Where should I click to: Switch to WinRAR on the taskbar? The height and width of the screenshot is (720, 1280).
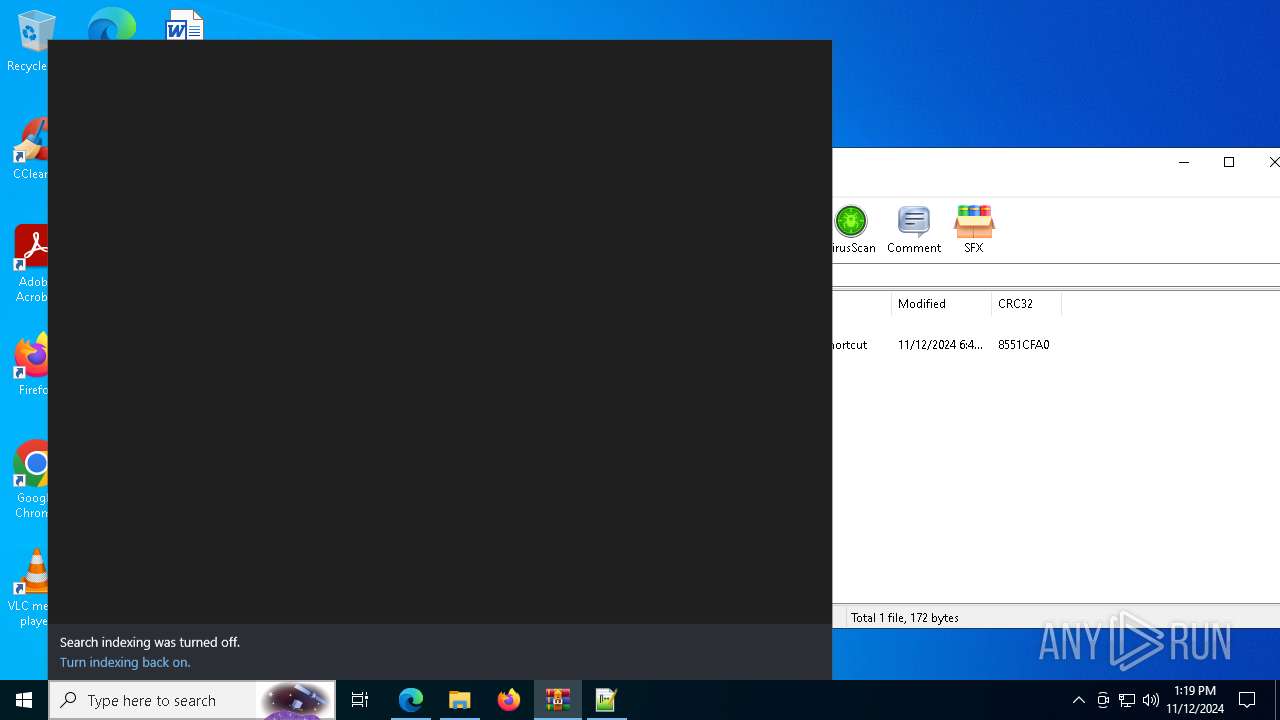click(x=558, y=700)
